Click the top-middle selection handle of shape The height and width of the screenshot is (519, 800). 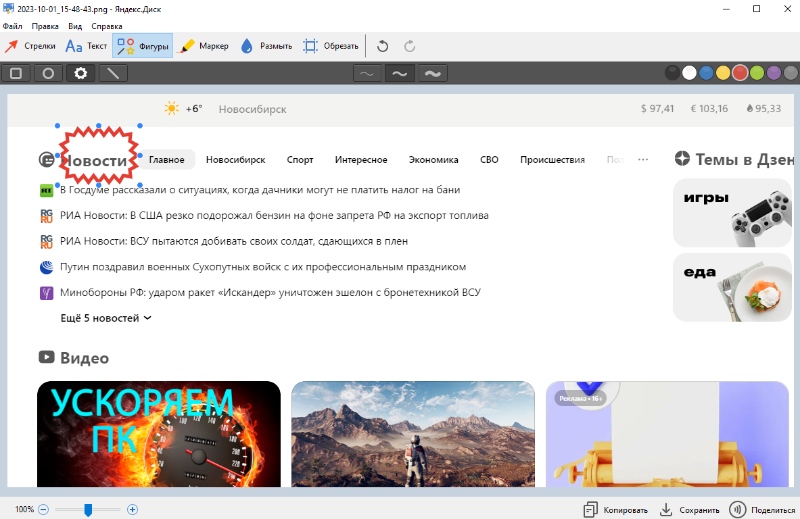[98, 126]
